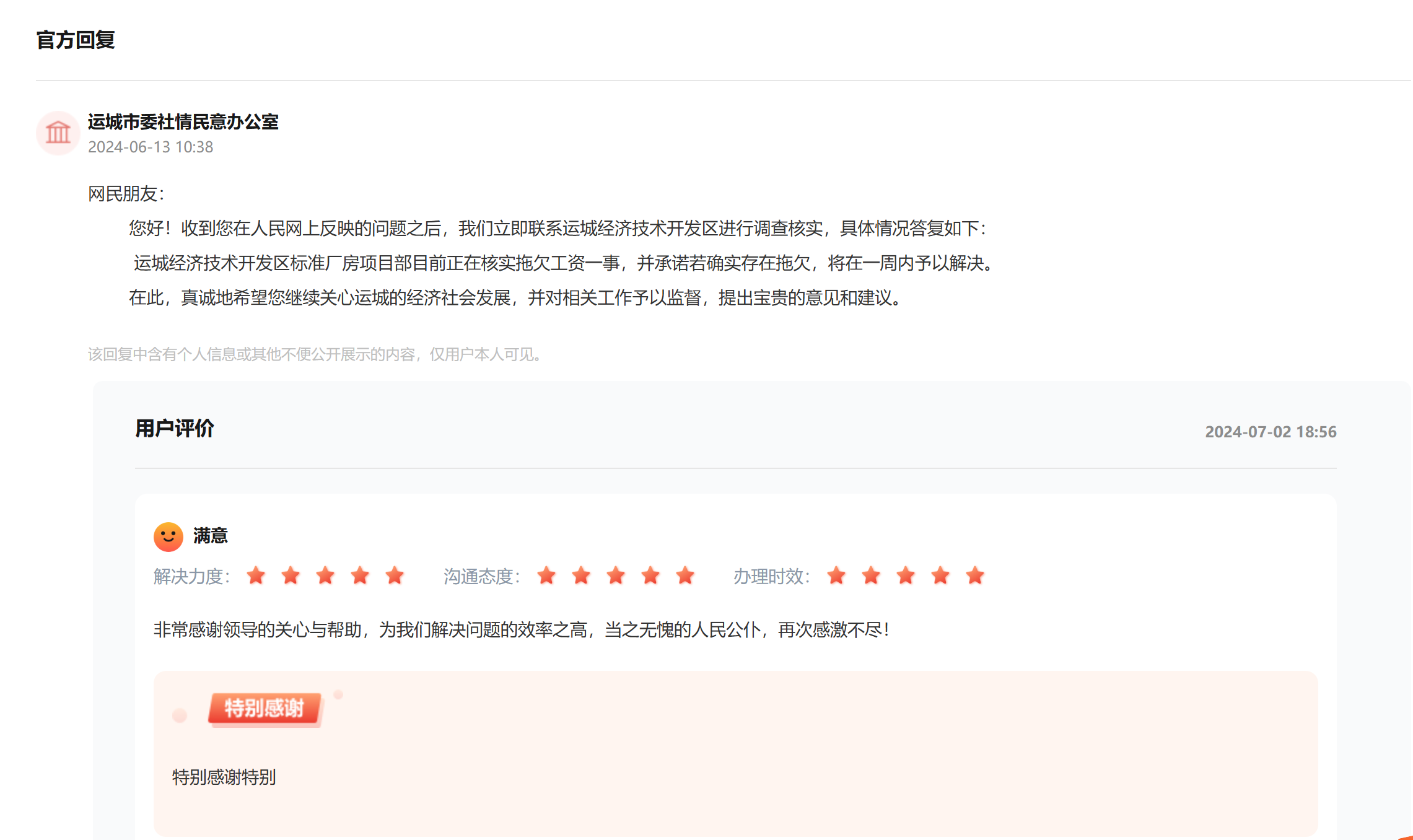Click first star of 沟通态度 rating
This screenshot has width=1413, height=840.
[546, 576]
